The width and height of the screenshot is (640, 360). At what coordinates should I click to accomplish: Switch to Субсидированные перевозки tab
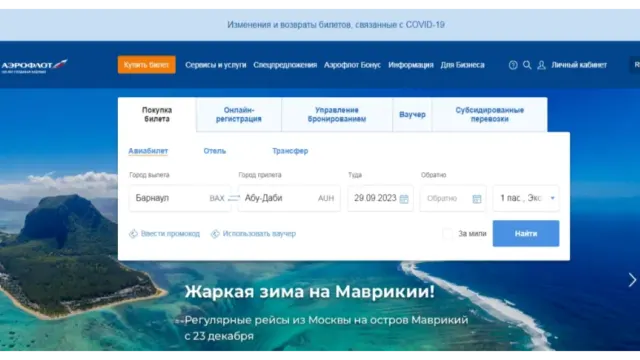pyautogui.click(x=489, y=115)
